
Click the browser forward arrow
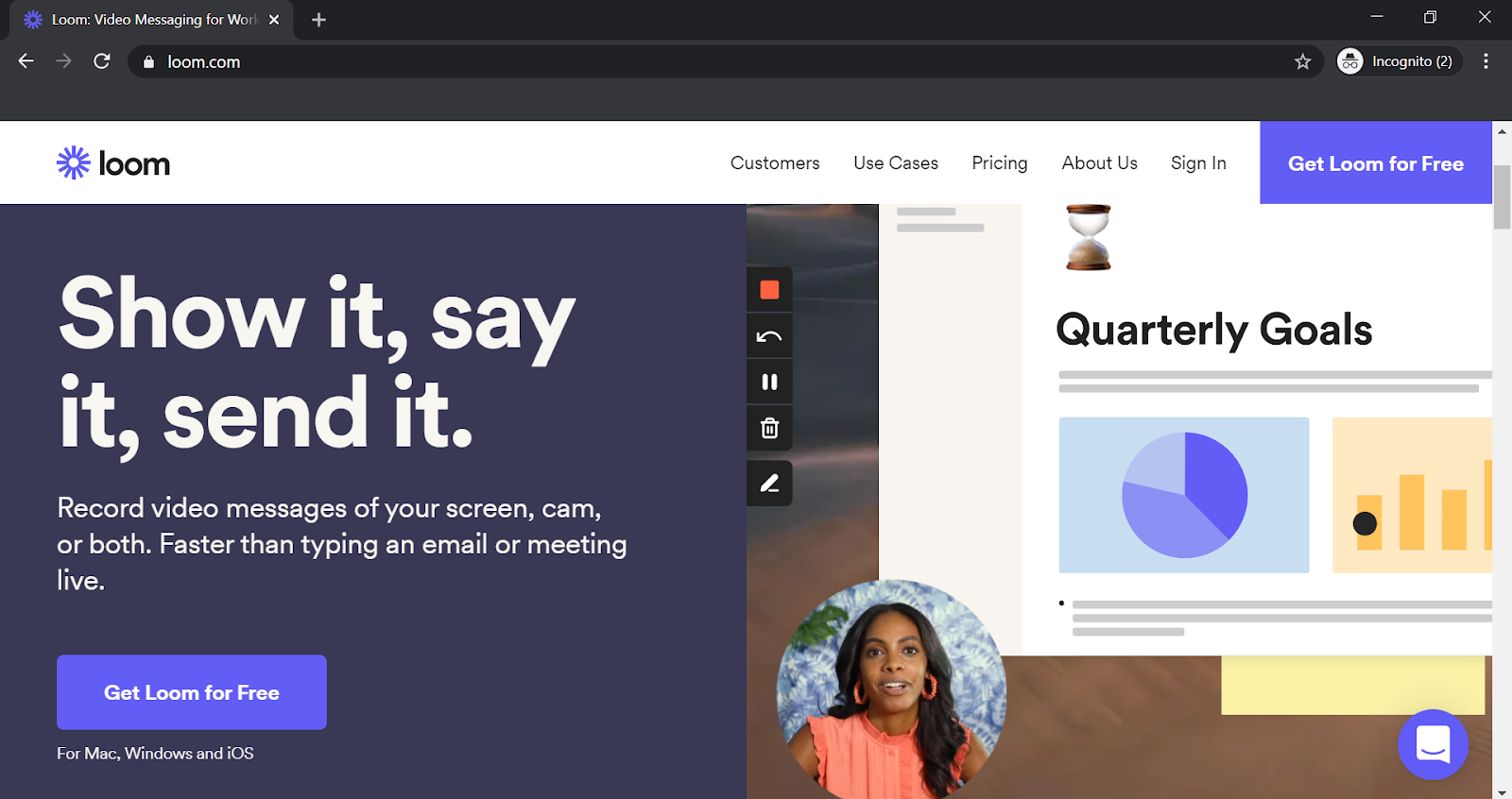coord(63,61)
